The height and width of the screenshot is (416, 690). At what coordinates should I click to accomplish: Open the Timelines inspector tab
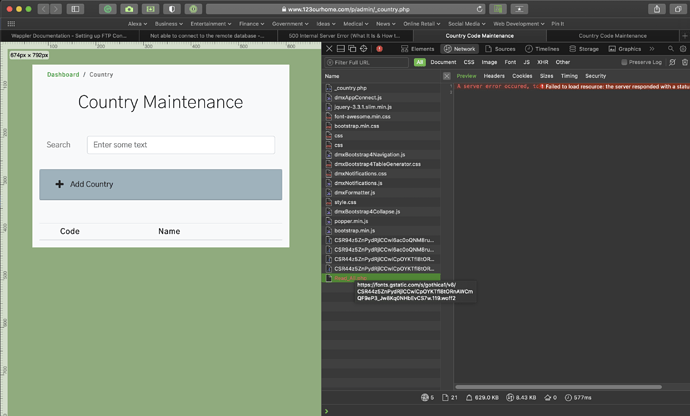point(542,49)
